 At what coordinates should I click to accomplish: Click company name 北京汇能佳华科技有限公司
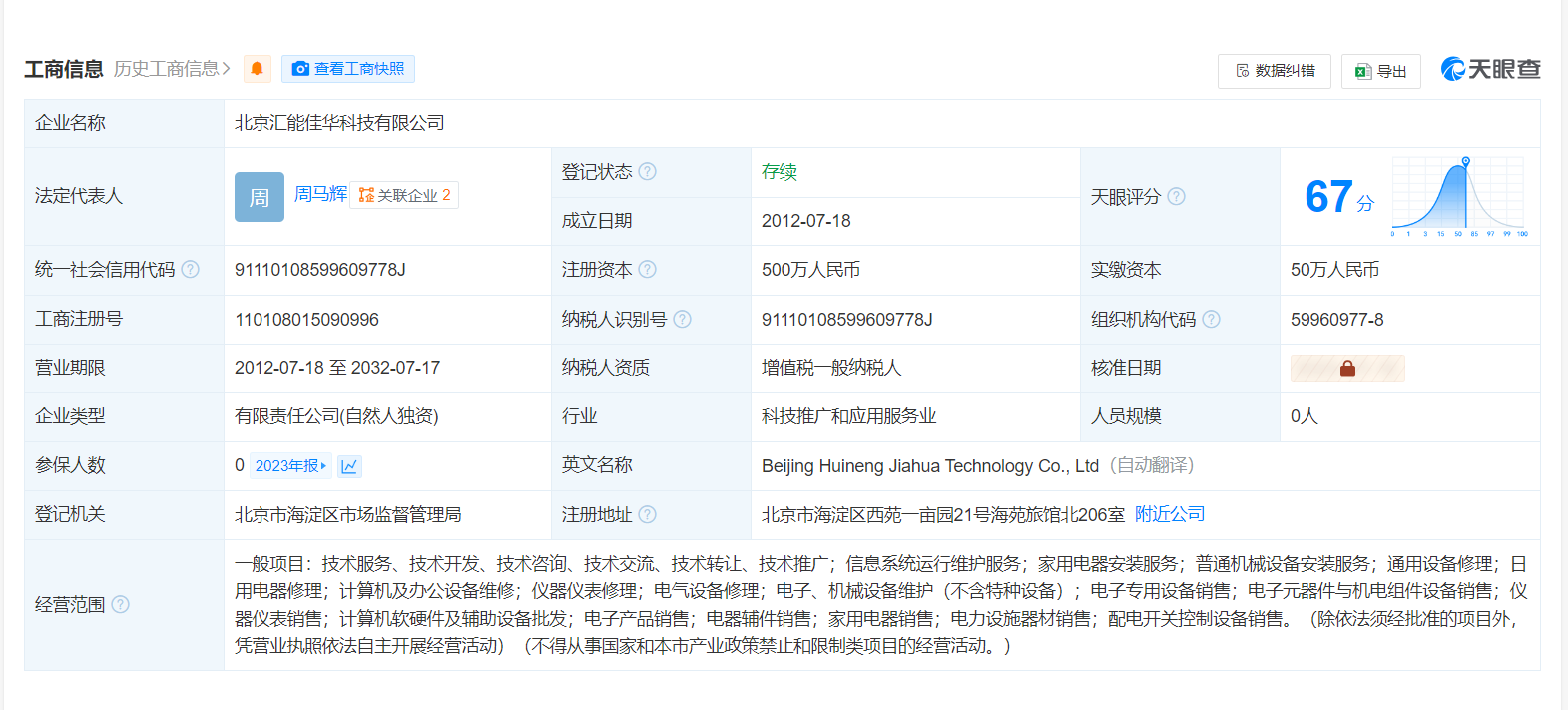click(339, 123)
